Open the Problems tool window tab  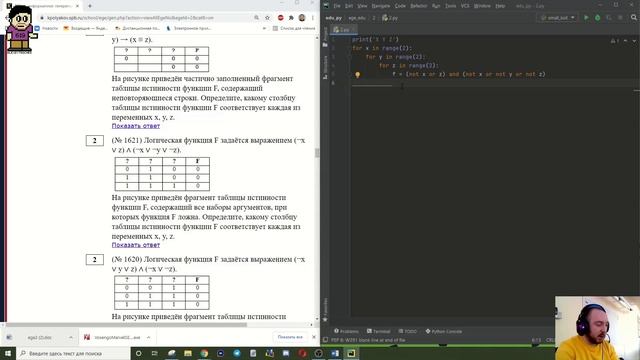pyautogui.click(x=346, y=331)
